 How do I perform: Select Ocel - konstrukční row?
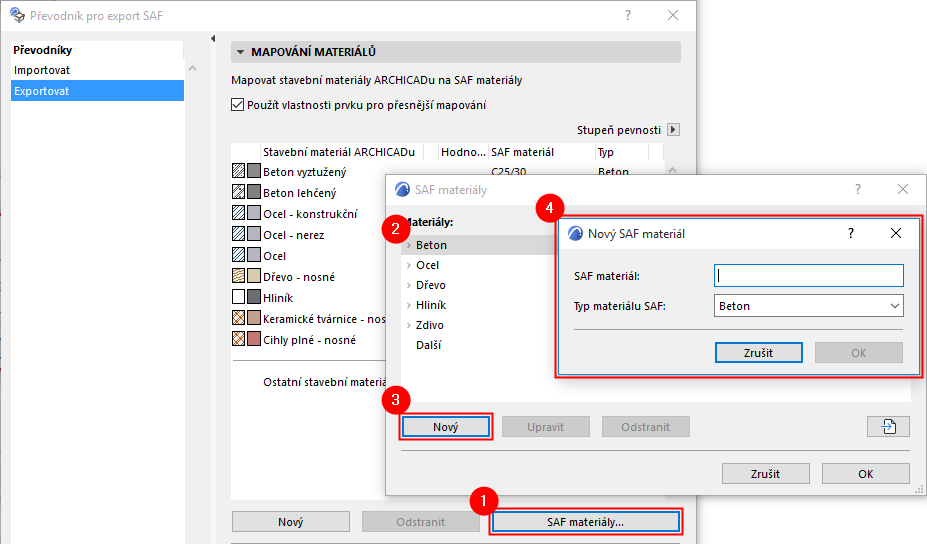coord(308,214)
